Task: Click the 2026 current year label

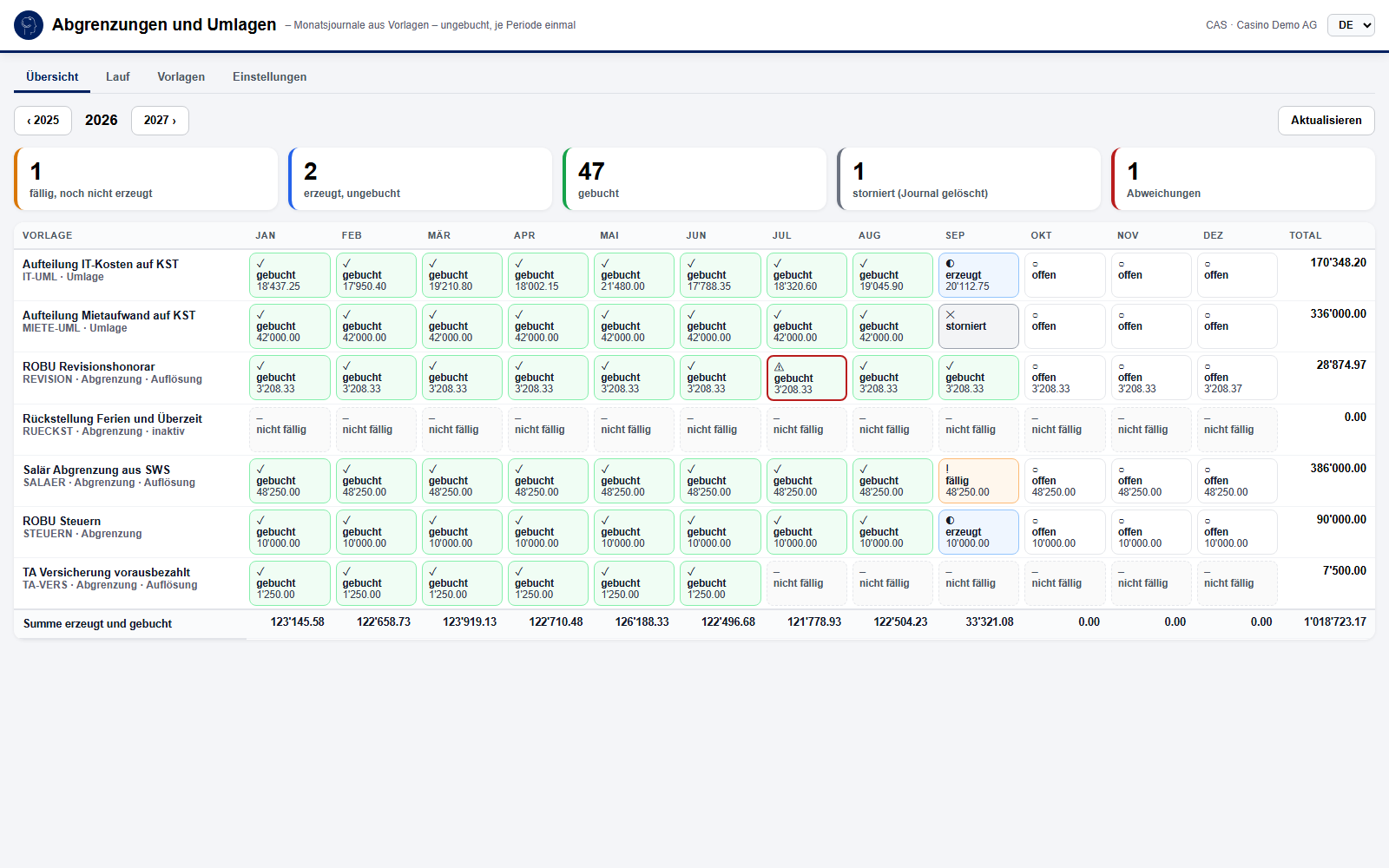Action: point(102,121)
